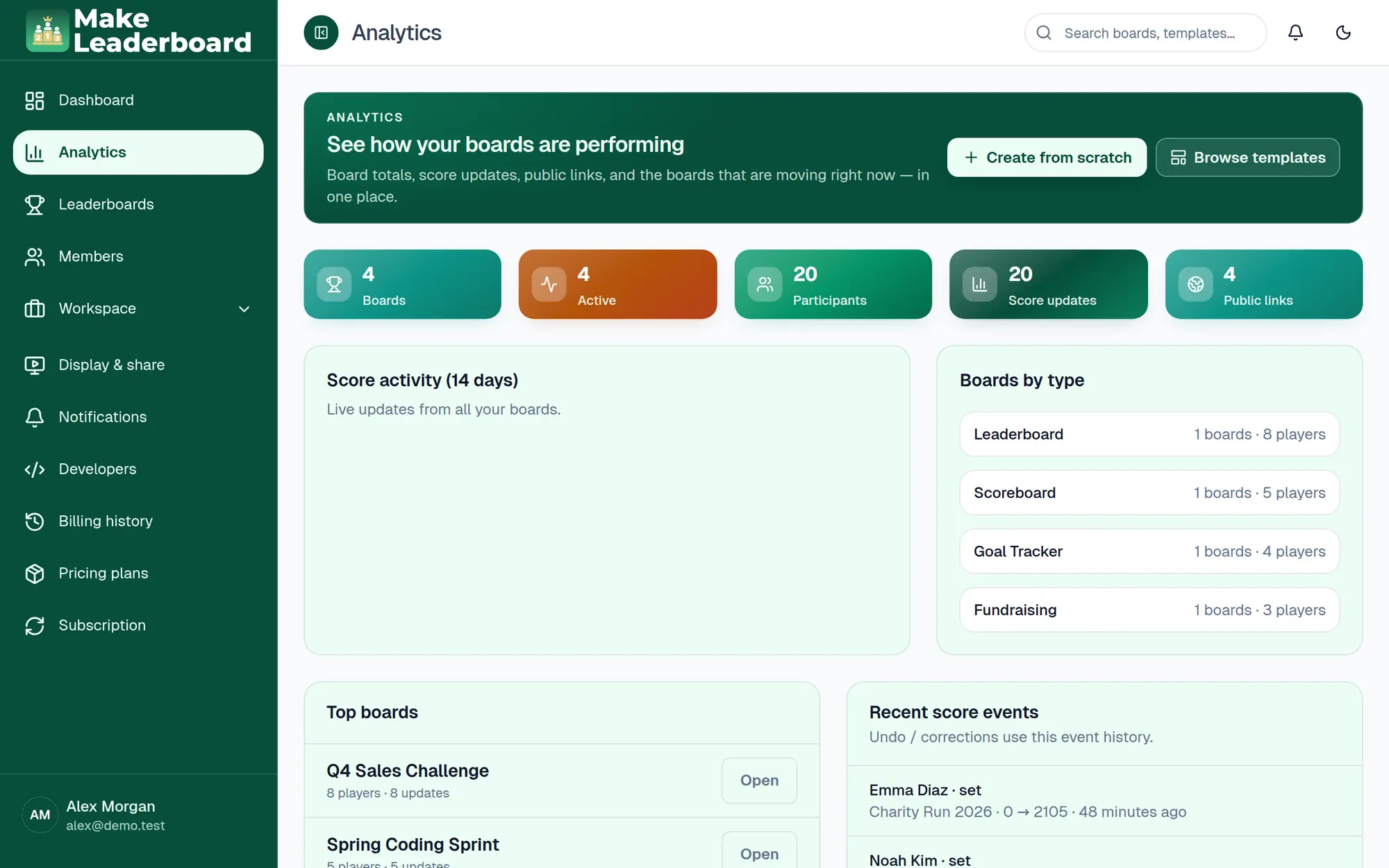Click the Subscription refresh icon
Viewport: 1389px width, 868px height.
pos(35,626)
